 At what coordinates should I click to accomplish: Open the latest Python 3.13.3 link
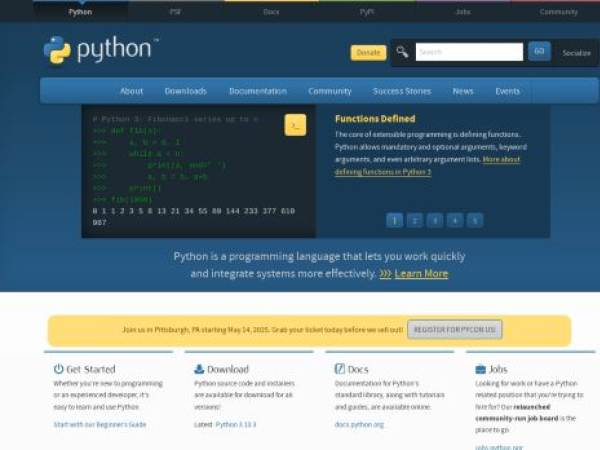coord(236,424)
